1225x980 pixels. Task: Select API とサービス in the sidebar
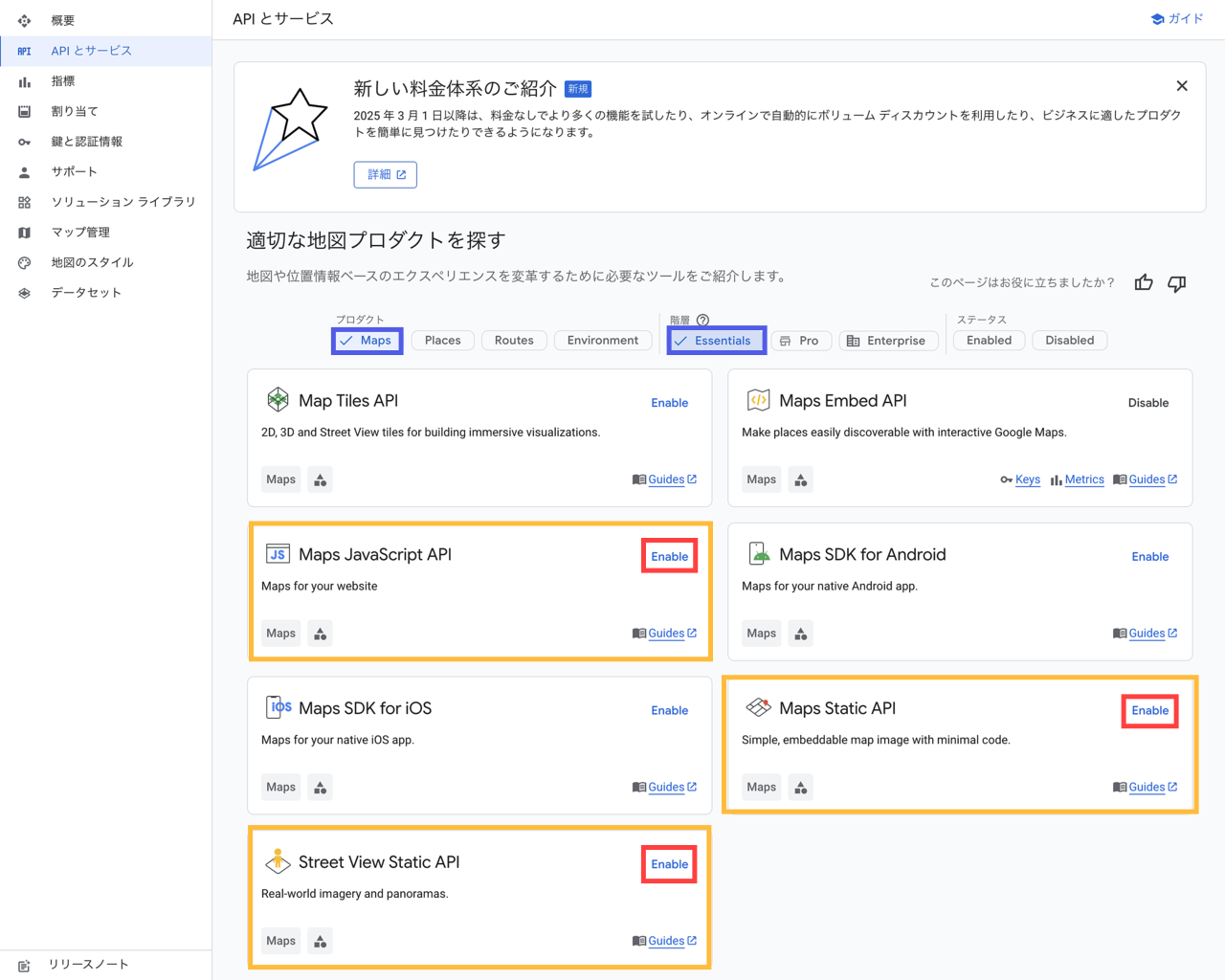pos(105,51)
